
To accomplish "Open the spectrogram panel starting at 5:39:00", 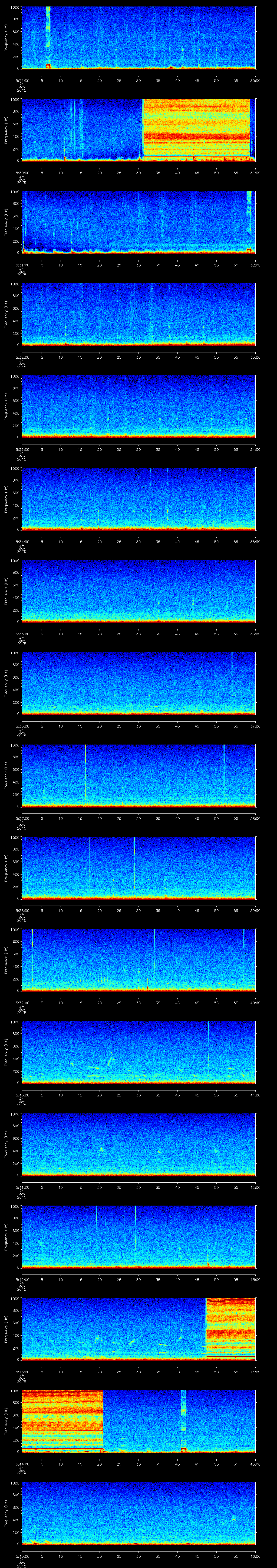I will (139, 960).
